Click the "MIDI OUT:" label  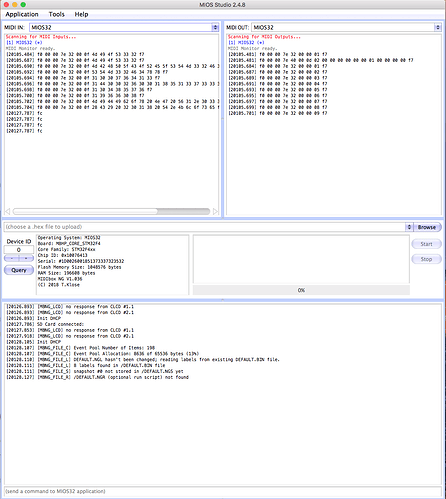(x=238, y=27)
